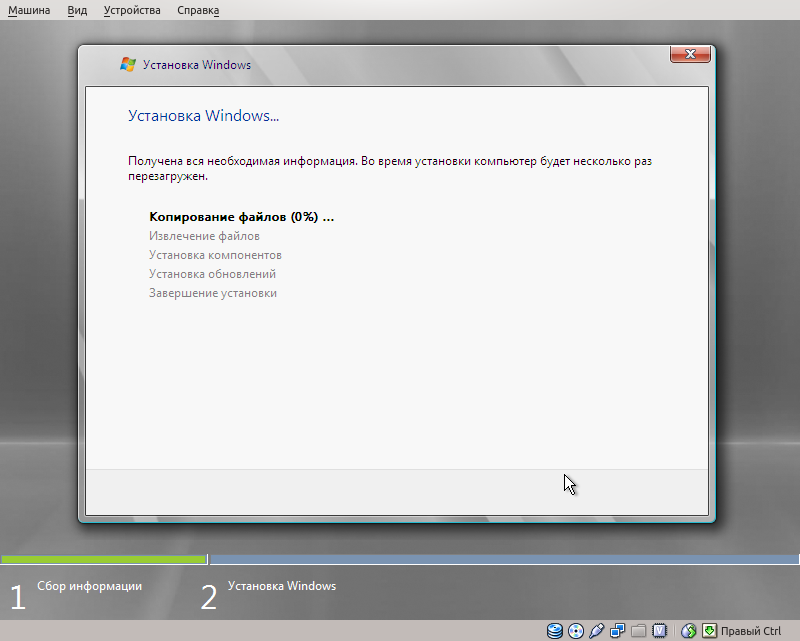Close the Установка Windows dialog
The image size is (800, 641).
coord(689,55)
